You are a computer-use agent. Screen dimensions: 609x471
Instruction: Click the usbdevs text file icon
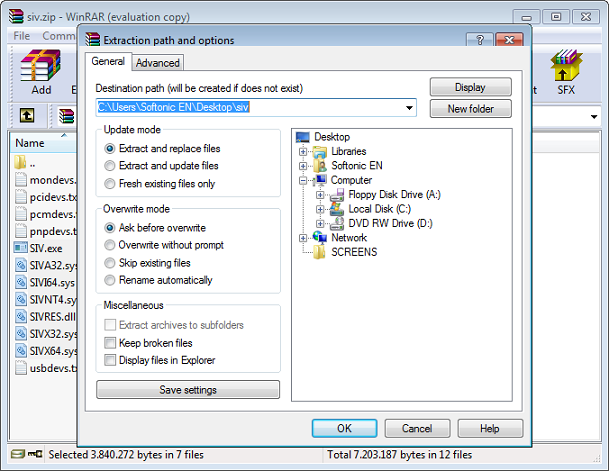coord(21,367)
